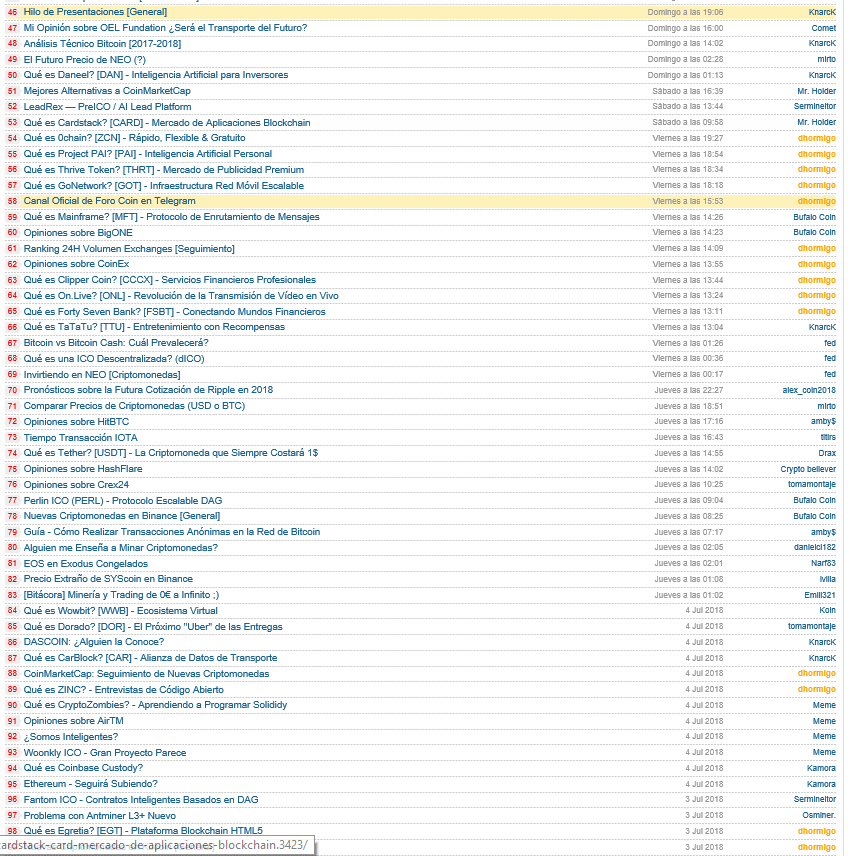View user danielci182's profile

click(815, 547)
